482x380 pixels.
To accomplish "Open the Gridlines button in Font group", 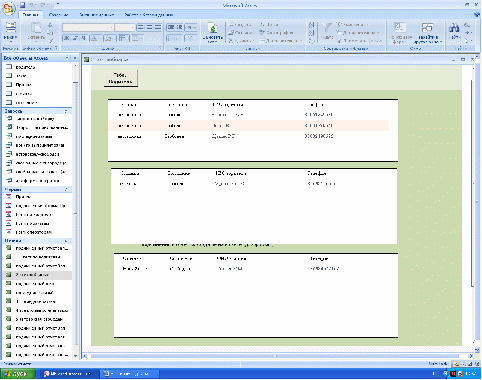I will tap(123, 38).
